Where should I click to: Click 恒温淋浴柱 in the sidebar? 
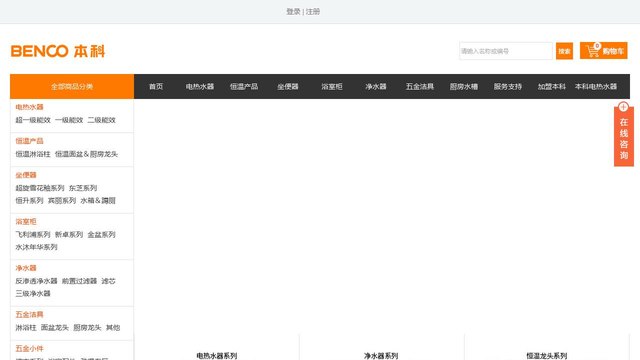[x=33, y=154]
